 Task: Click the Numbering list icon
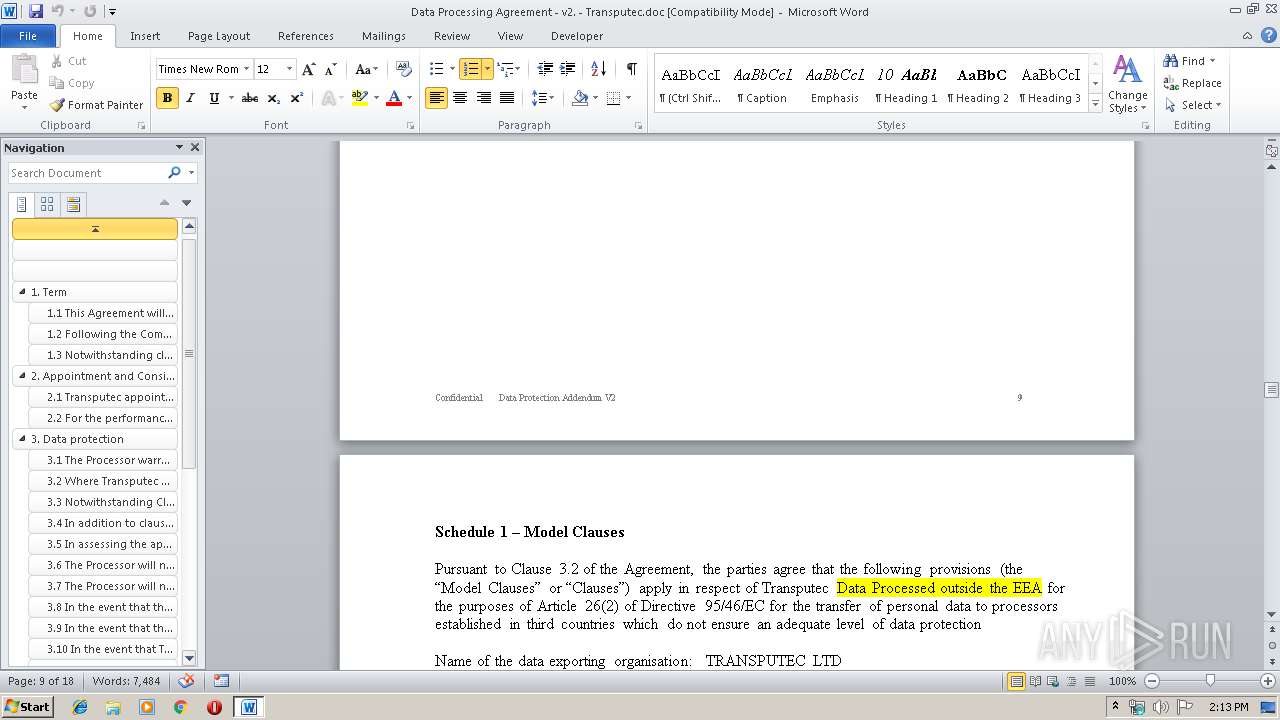pyautogui.click(x=470, y=69)
